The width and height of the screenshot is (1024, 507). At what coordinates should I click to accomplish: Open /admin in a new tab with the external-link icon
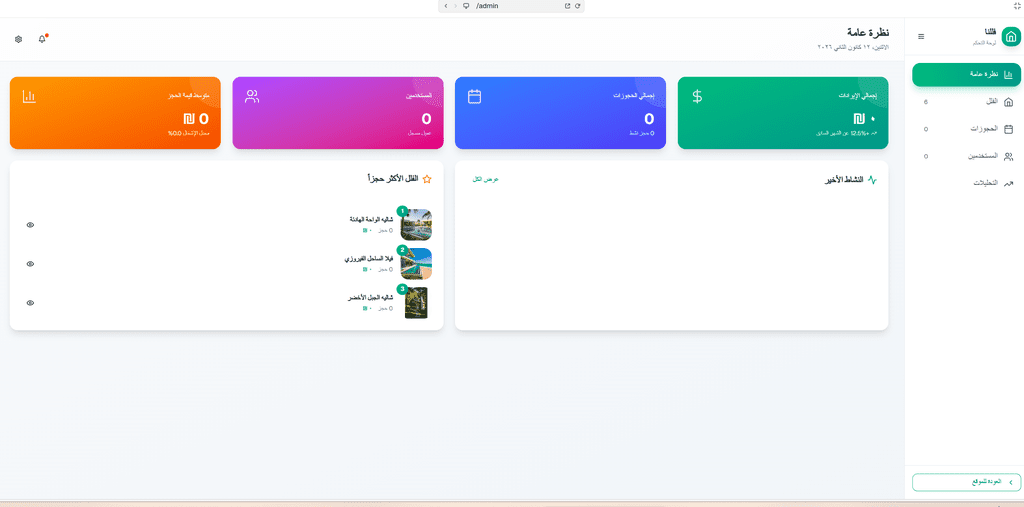(568, 6)
